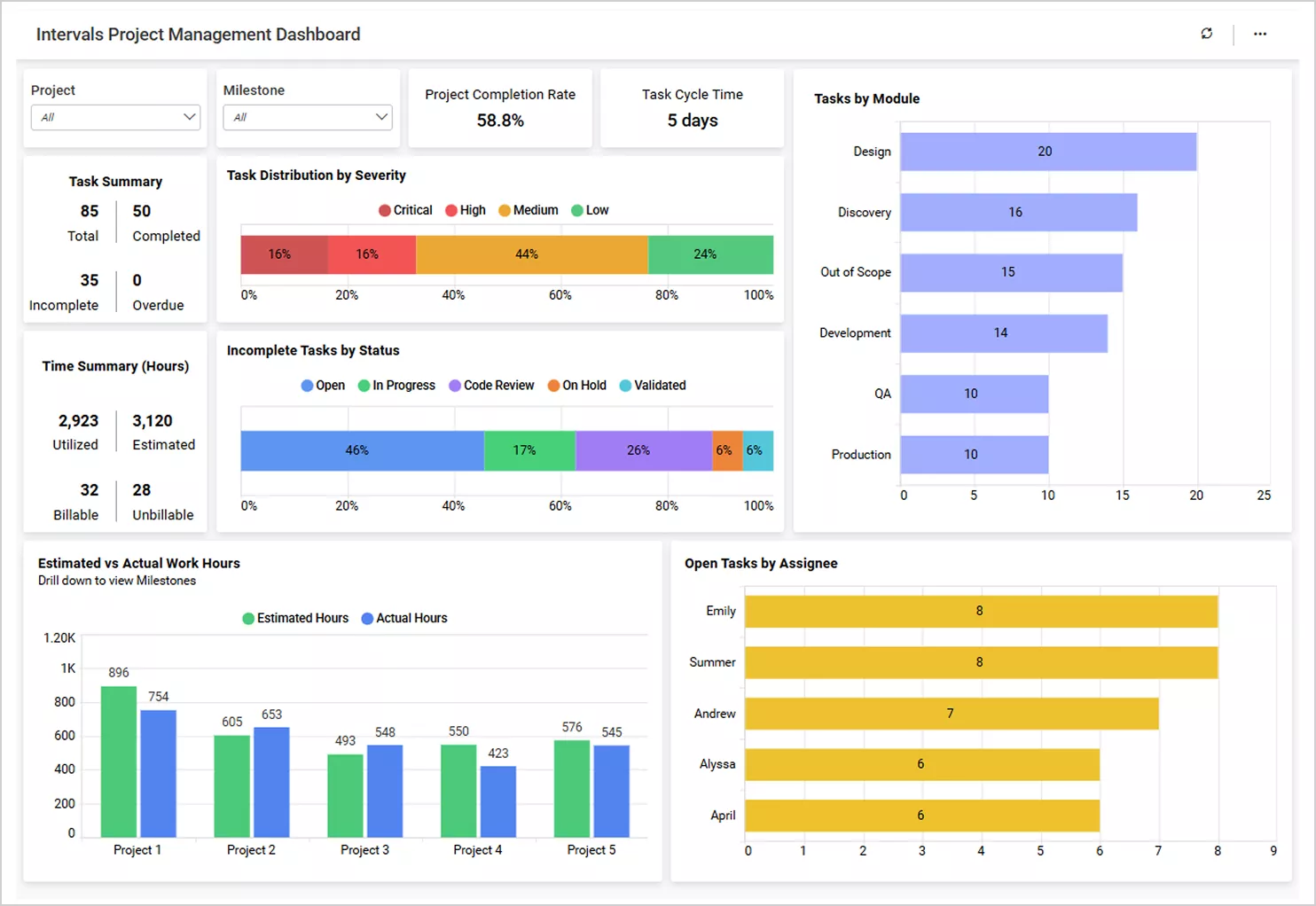Select the QA module bar
This screenshot has width=1316, height=906.
click(x=975, y=394)
